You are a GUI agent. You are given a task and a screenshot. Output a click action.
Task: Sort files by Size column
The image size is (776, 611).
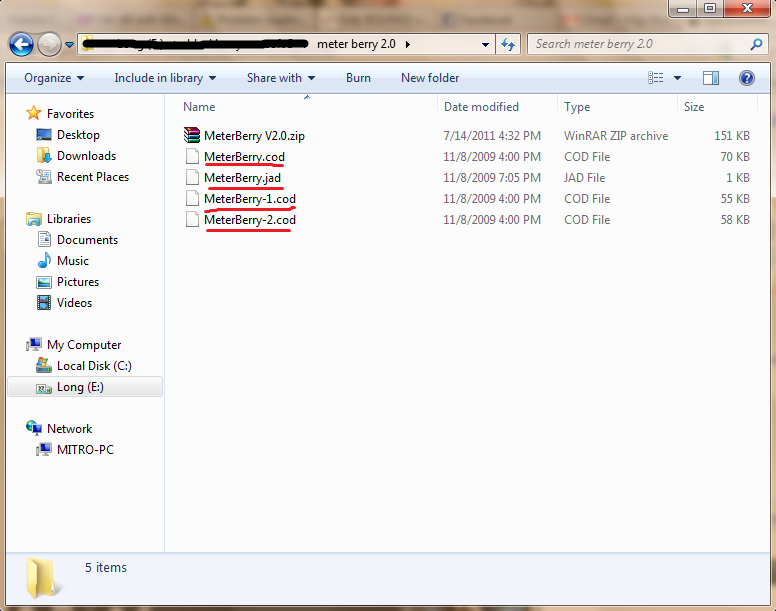coord(694,107)
